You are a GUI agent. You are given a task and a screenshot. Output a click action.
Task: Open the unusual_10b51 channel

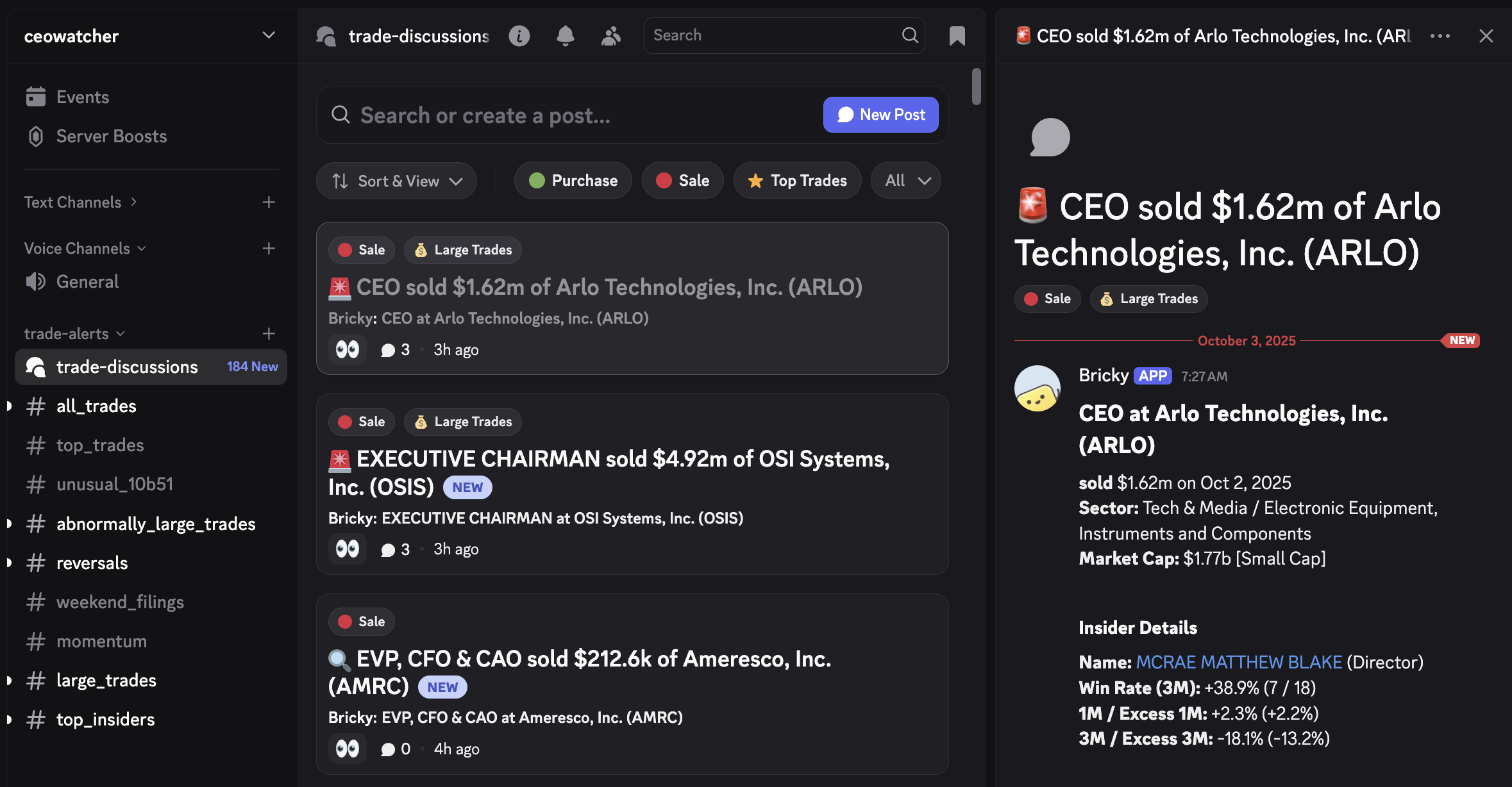point(151,484)
